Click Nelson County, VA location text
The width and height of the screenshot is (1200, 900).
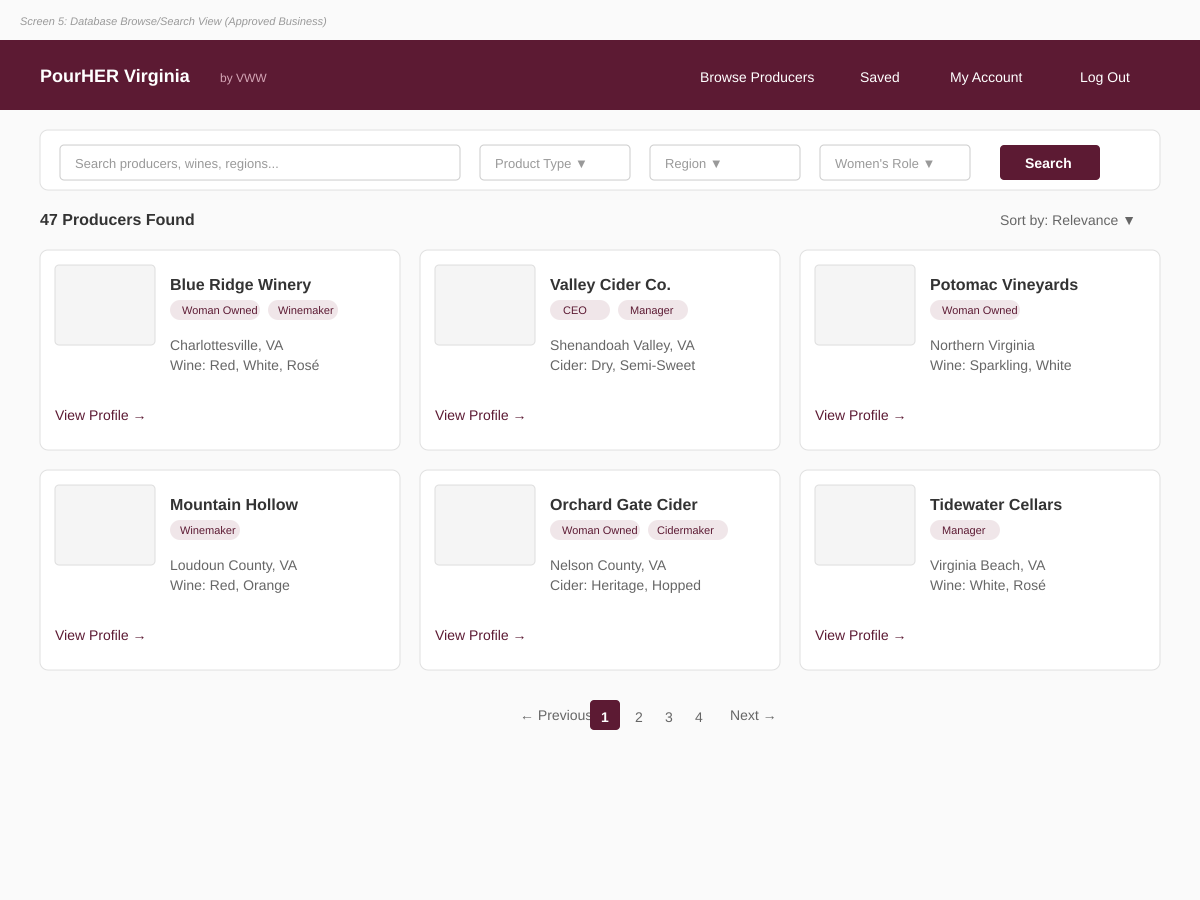(x=608, y=565)
